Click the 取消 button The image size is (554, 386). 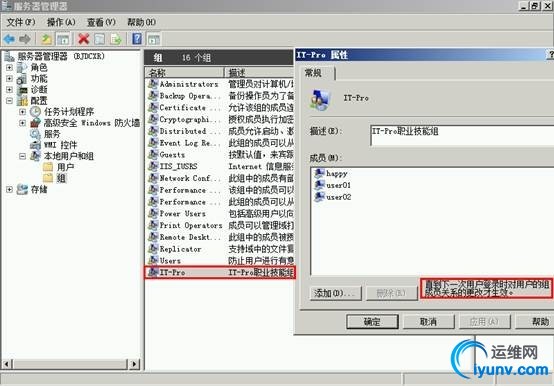click(x=429, y=321)
